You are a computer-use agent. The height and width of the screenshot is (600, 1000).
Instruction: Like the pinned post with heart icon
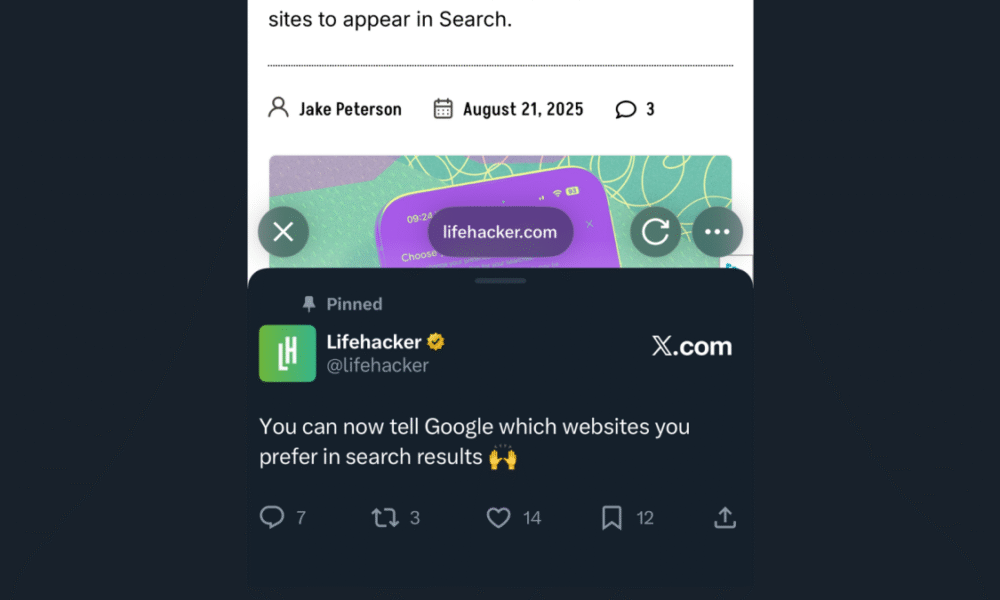tap(498, 517)
